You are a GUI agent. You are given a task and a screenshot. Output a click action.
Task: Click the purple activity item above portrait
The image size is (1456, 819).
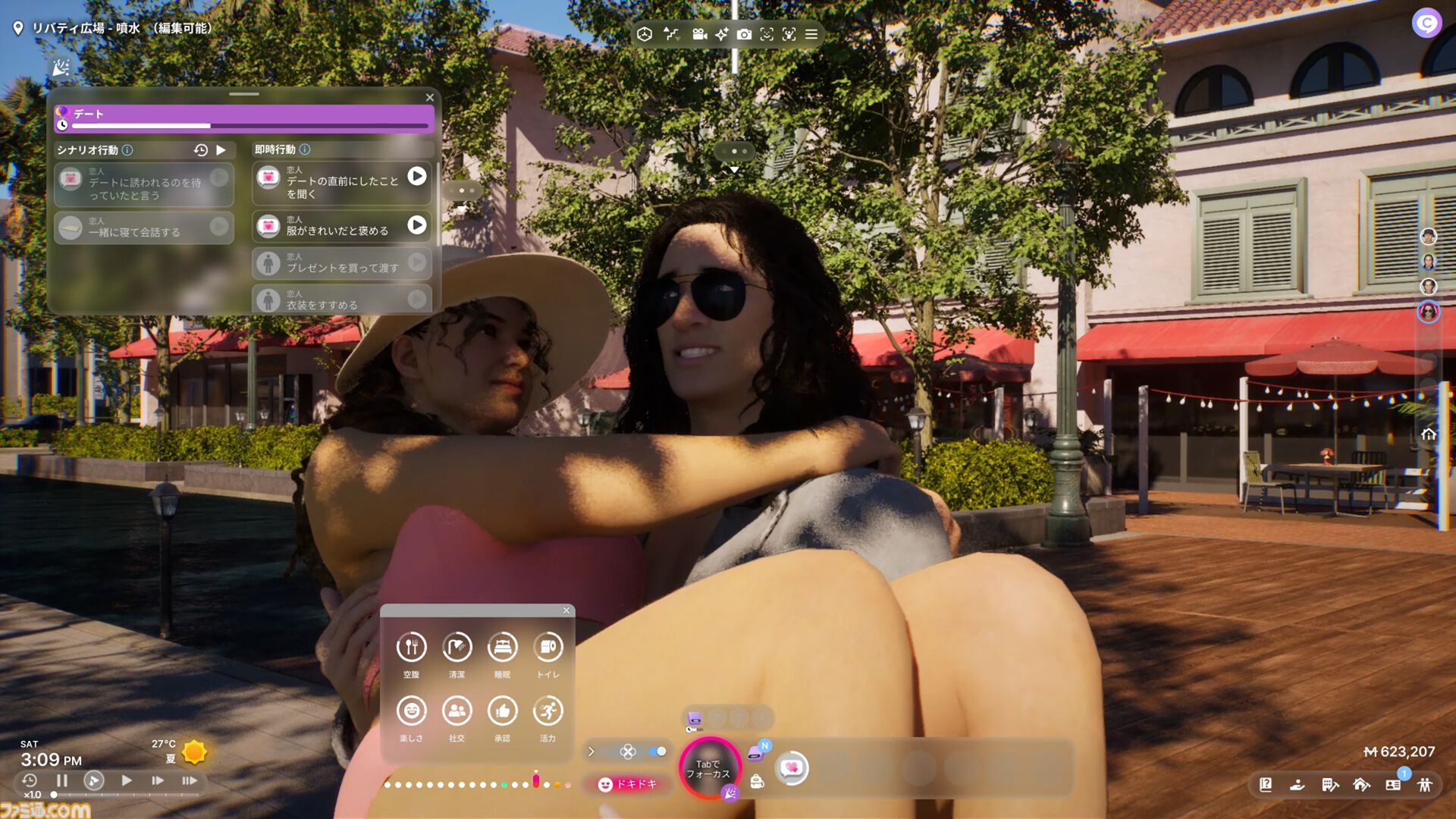point(694,718)
